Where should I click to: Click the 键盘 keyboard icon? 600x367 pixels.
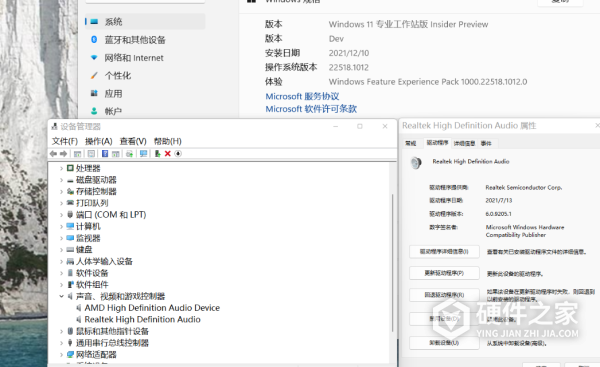(x=70, y=250)
